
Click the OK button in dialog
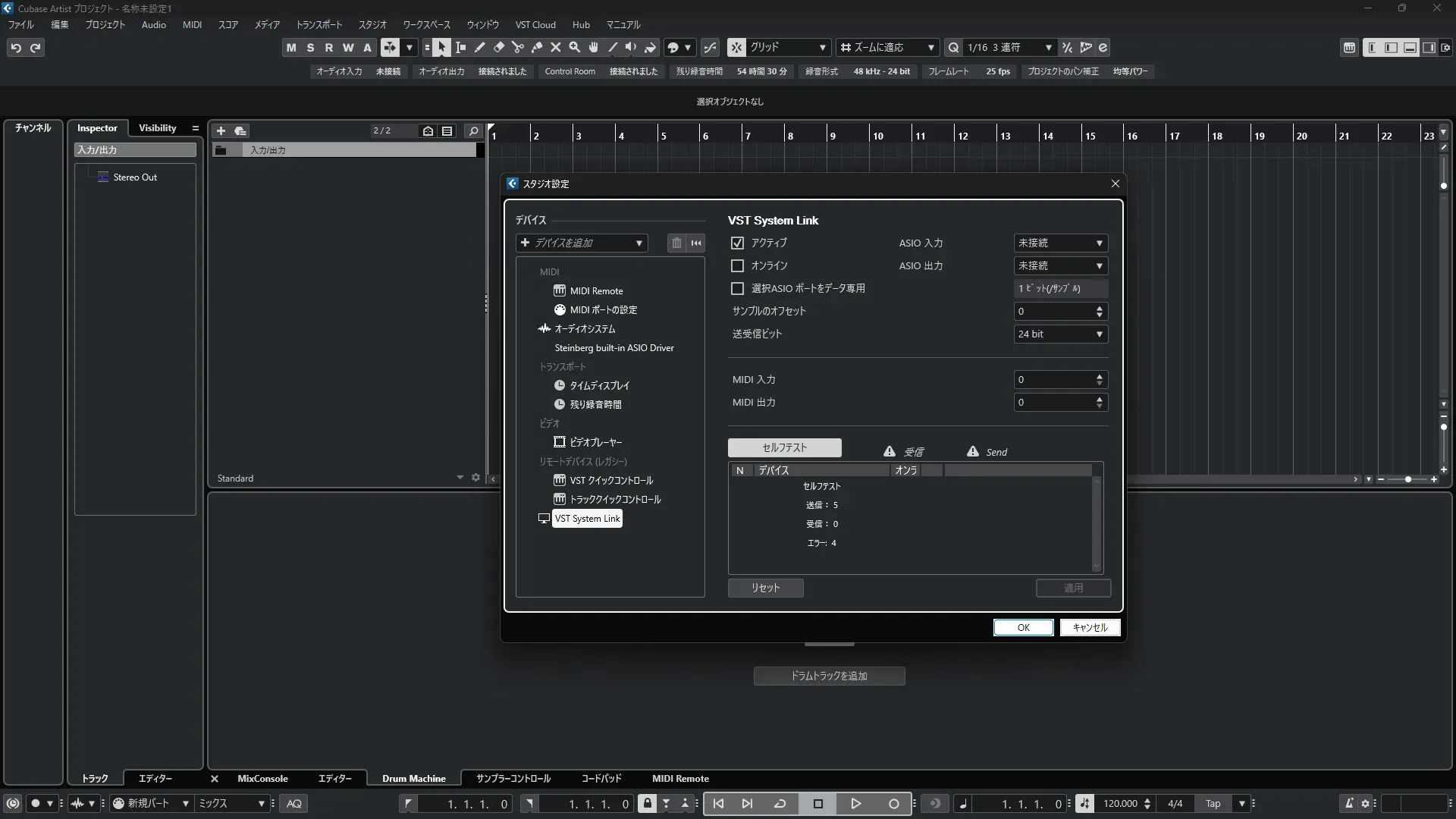click(x=1023, y=628)
